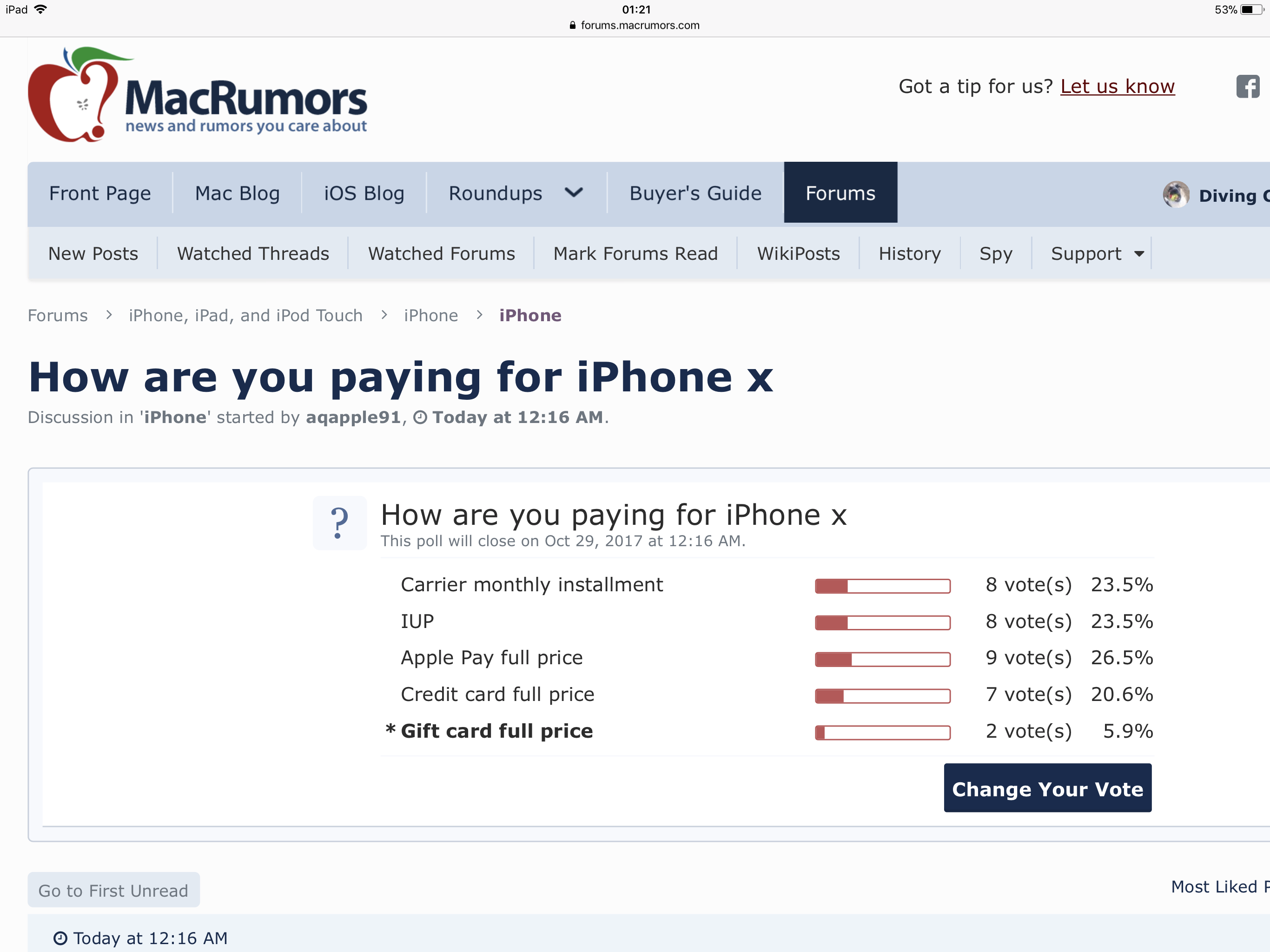Open History page
1270x952 pixels.
coord(910,254)
